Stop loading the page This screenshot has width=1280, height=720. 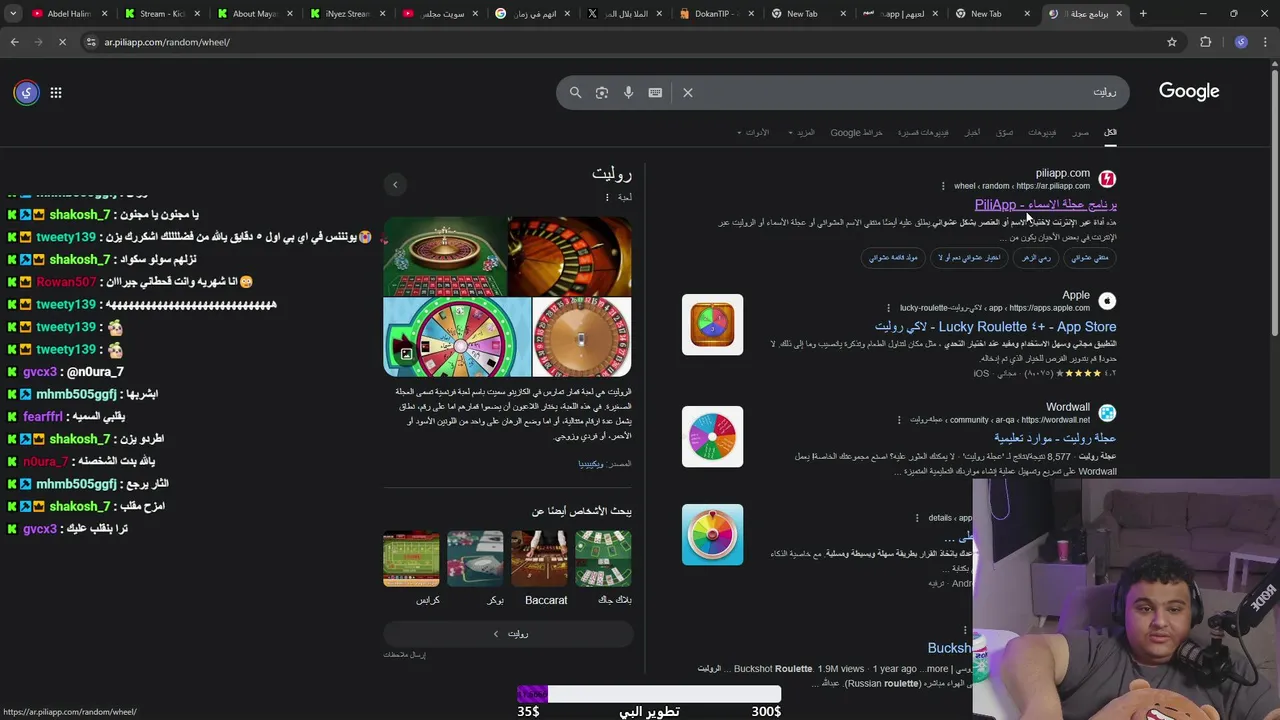coord(61,42)
